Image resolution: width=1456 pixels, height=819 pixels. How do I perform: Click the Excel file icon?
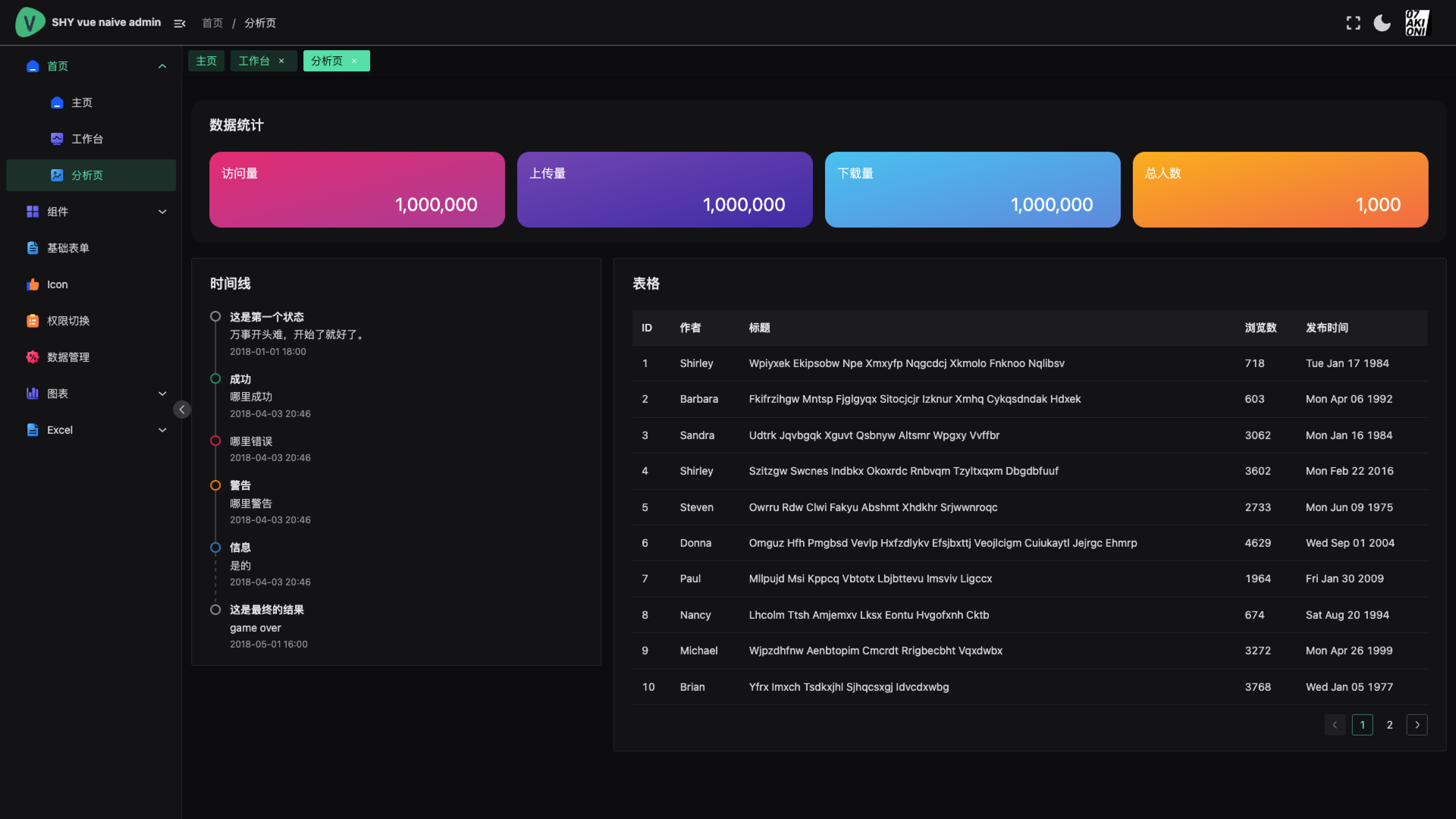(33, 430)
